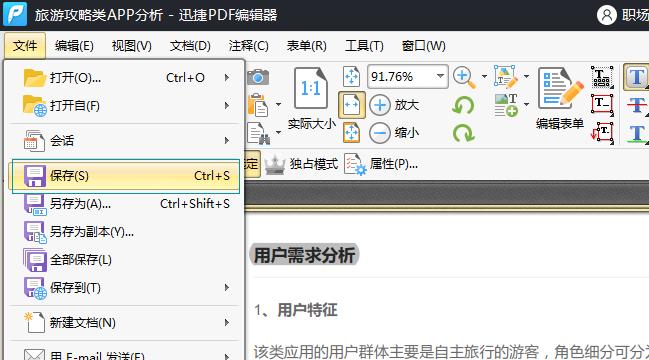Expand the 打开(O) submenu arrow
This screenshot has height=360, width=649.
226,78
